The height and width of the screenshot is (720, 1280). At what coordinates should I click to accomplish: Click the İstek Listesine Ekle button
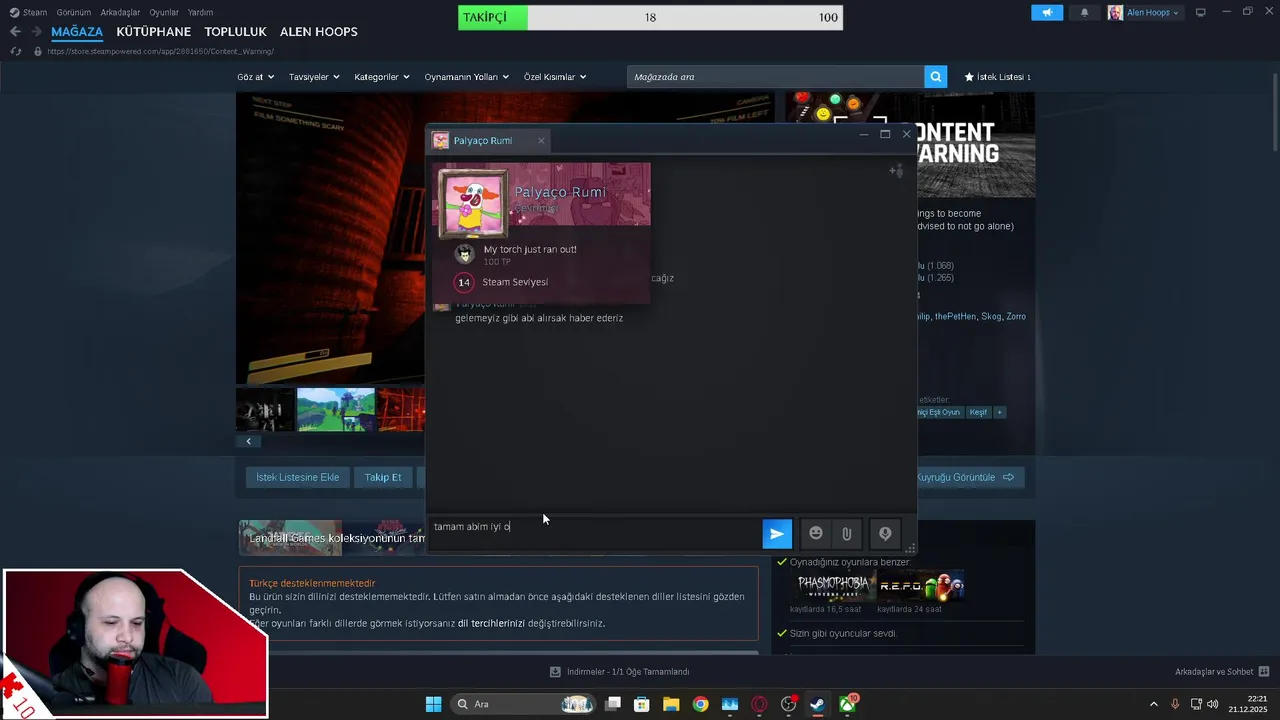click(298, 477)
